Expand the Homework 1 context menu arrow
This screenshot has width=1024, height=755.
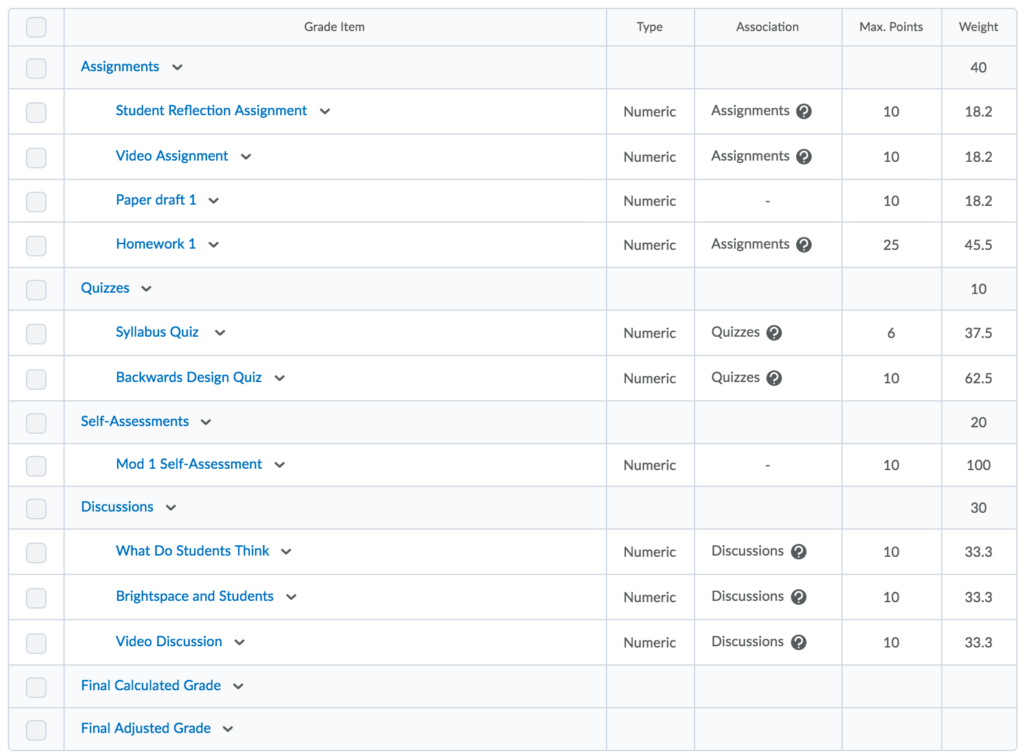pos(213,245)
